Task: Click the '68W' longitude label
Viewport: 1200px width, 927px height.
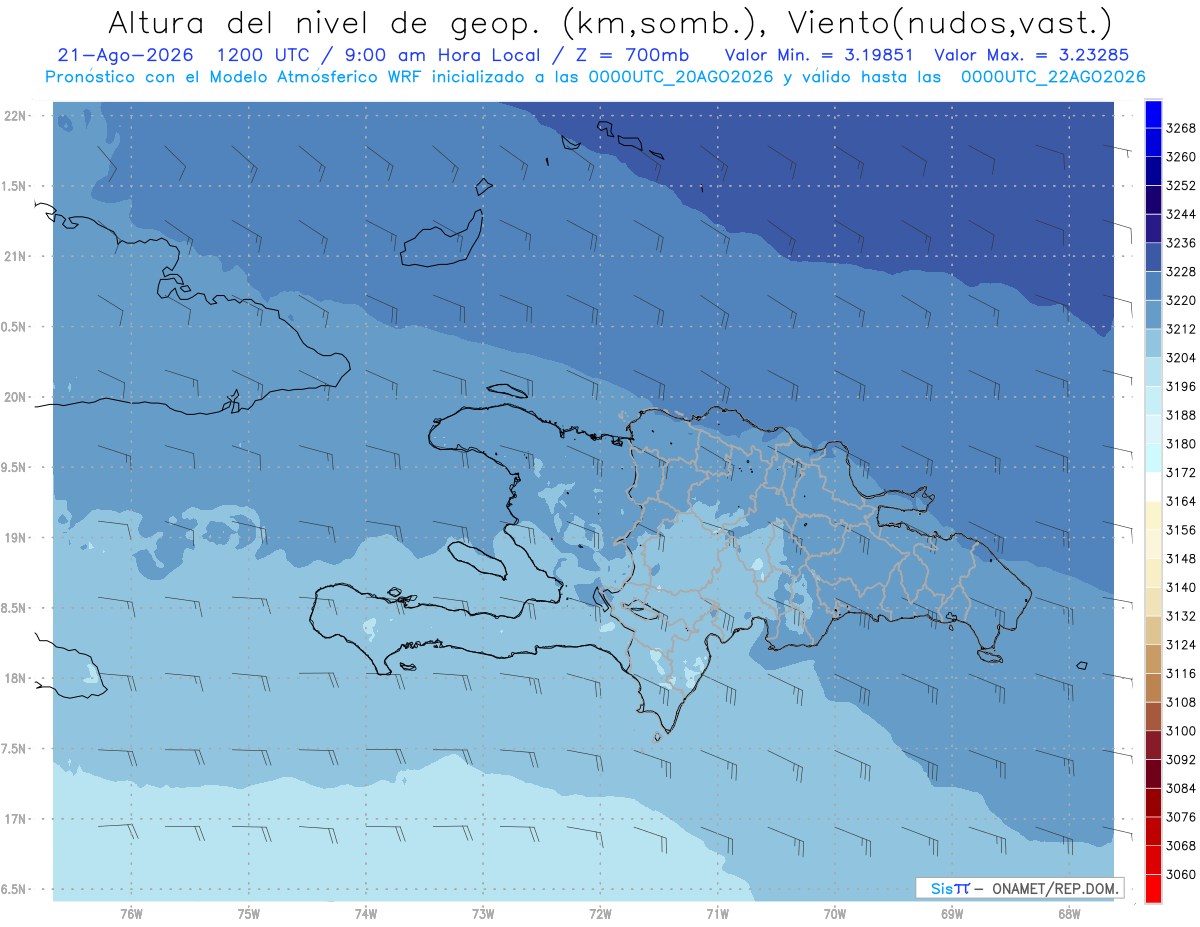Action: [x=1069, y=913]
